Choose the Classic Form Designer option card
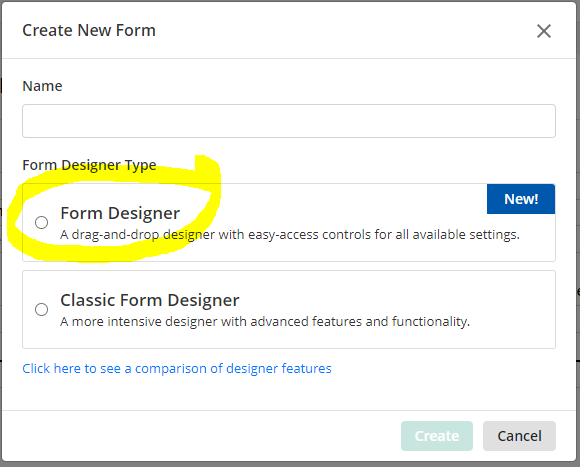 tap(289, 309)
